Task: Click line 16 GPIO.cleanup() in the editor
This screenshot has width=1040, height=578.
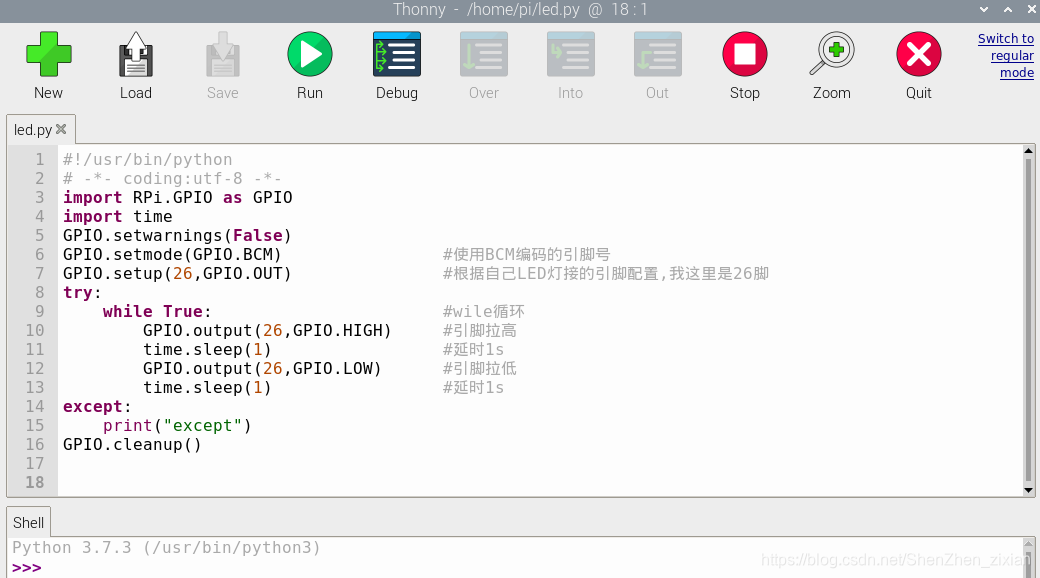Action: pos(132,445)
